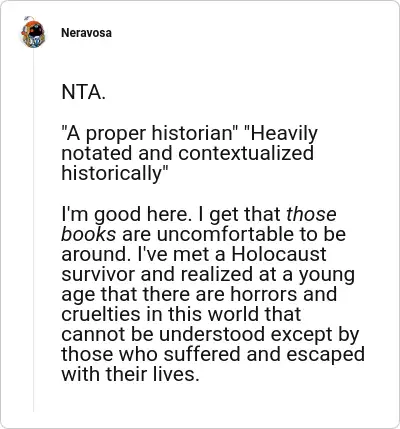Open Neravosa's avatar image
This screenshot has width=400, height=429.
click(x=33, y=33)
